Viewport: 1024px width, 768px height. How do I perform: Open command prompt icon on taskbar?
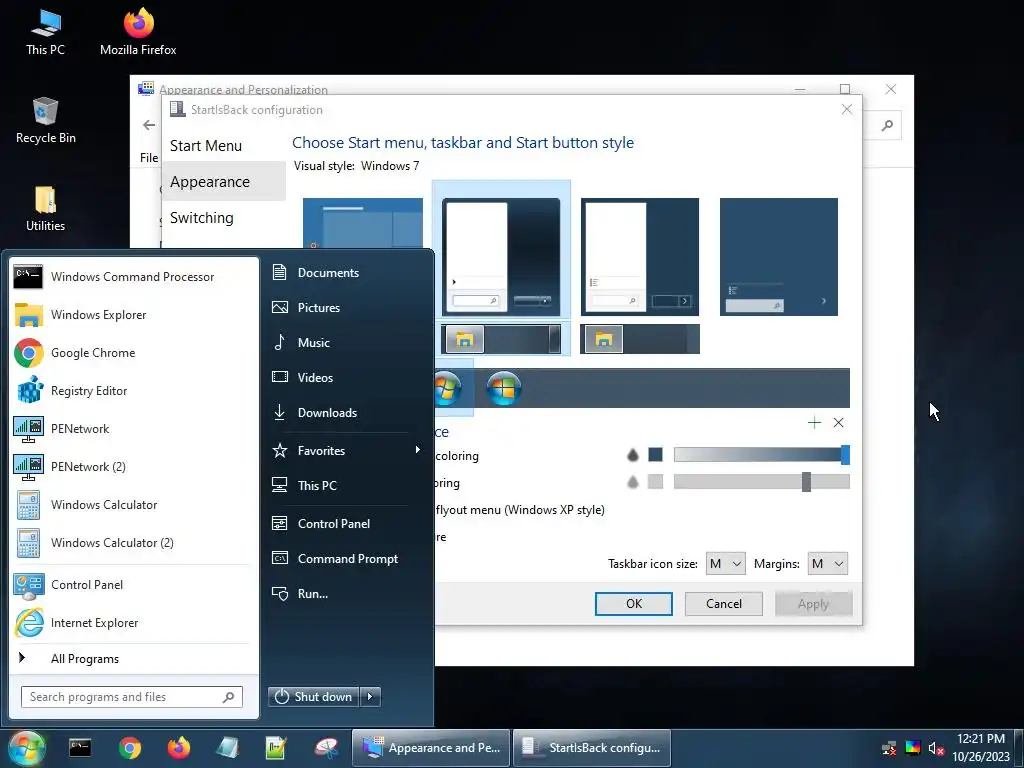pyautogui.click(x=80, y=748)
